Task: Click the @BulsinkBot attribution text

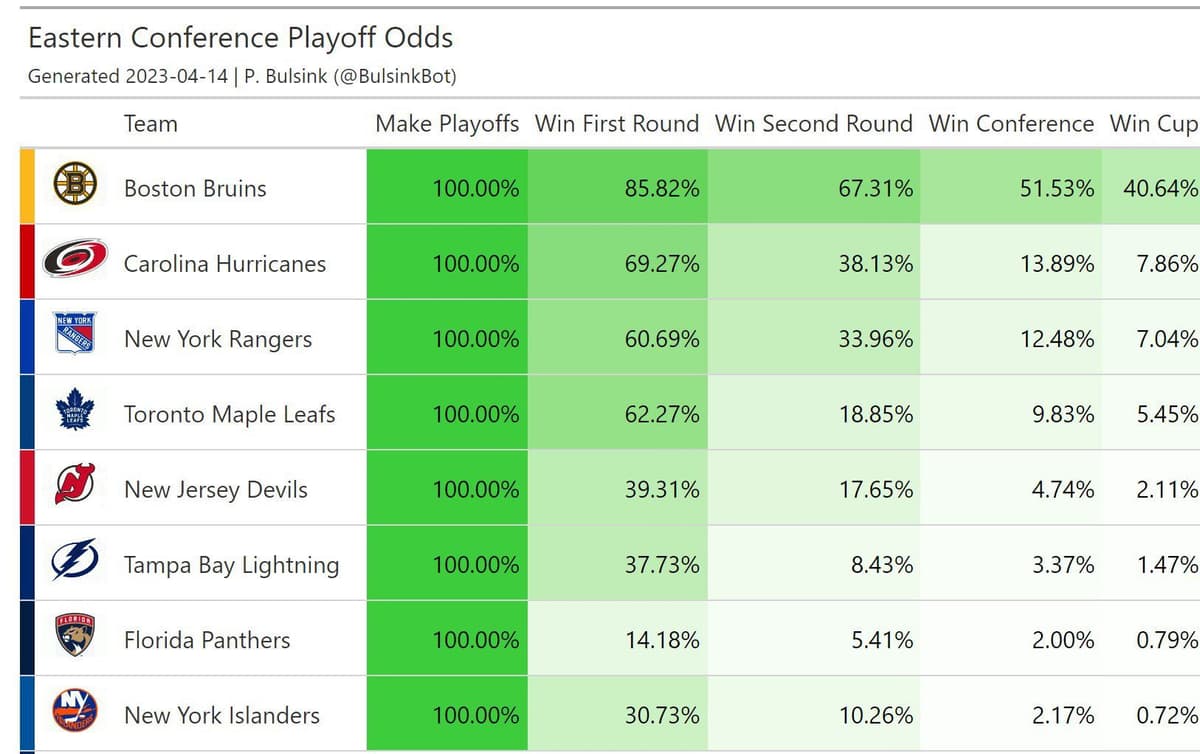Action: (x=400, y=76)
